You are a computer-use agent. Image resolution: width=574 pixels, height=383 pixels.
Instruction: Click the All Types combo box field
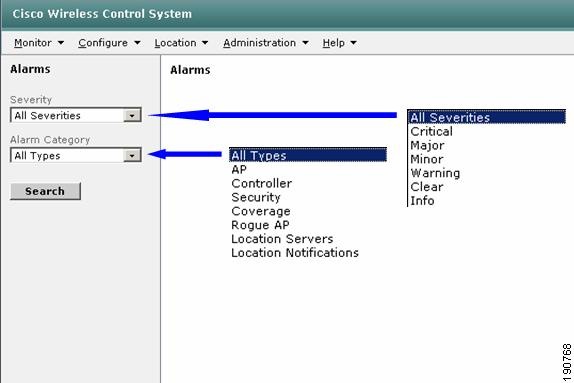click(75, 155)
